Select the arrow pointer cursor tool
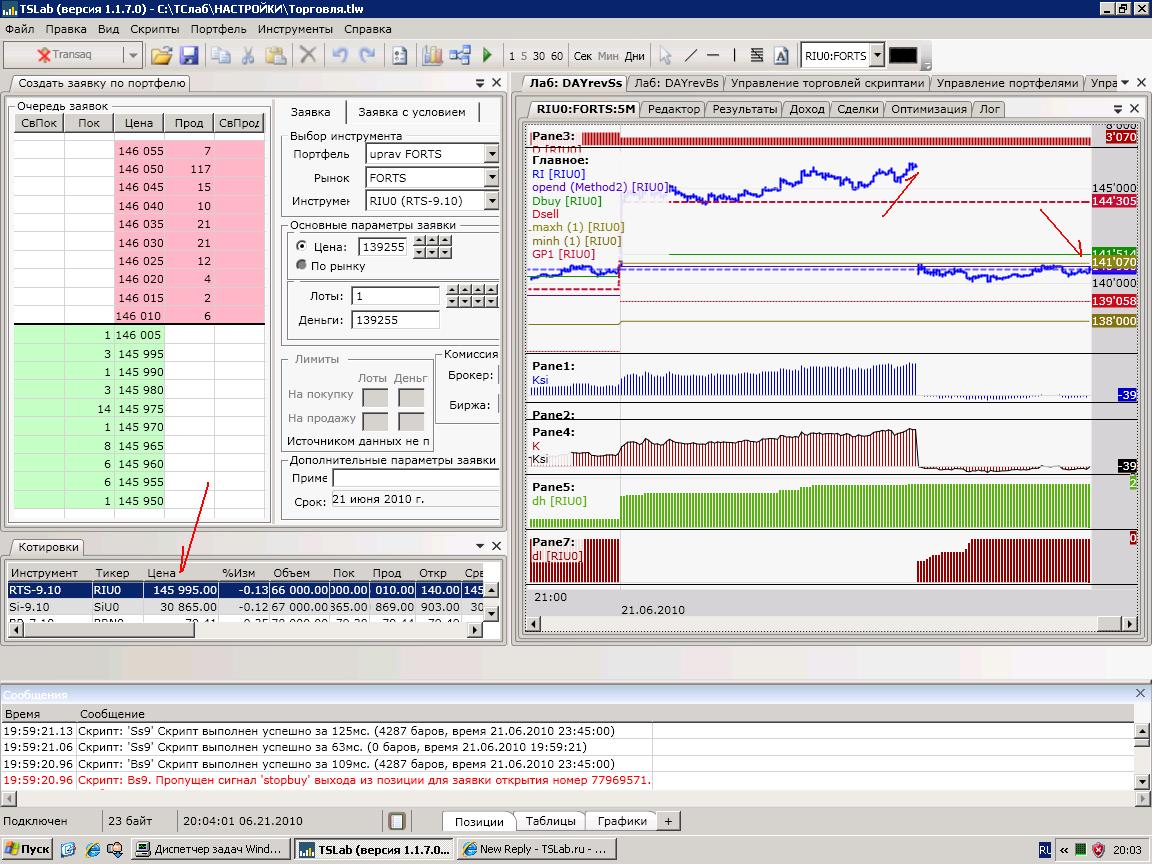 tap(666, 56)
